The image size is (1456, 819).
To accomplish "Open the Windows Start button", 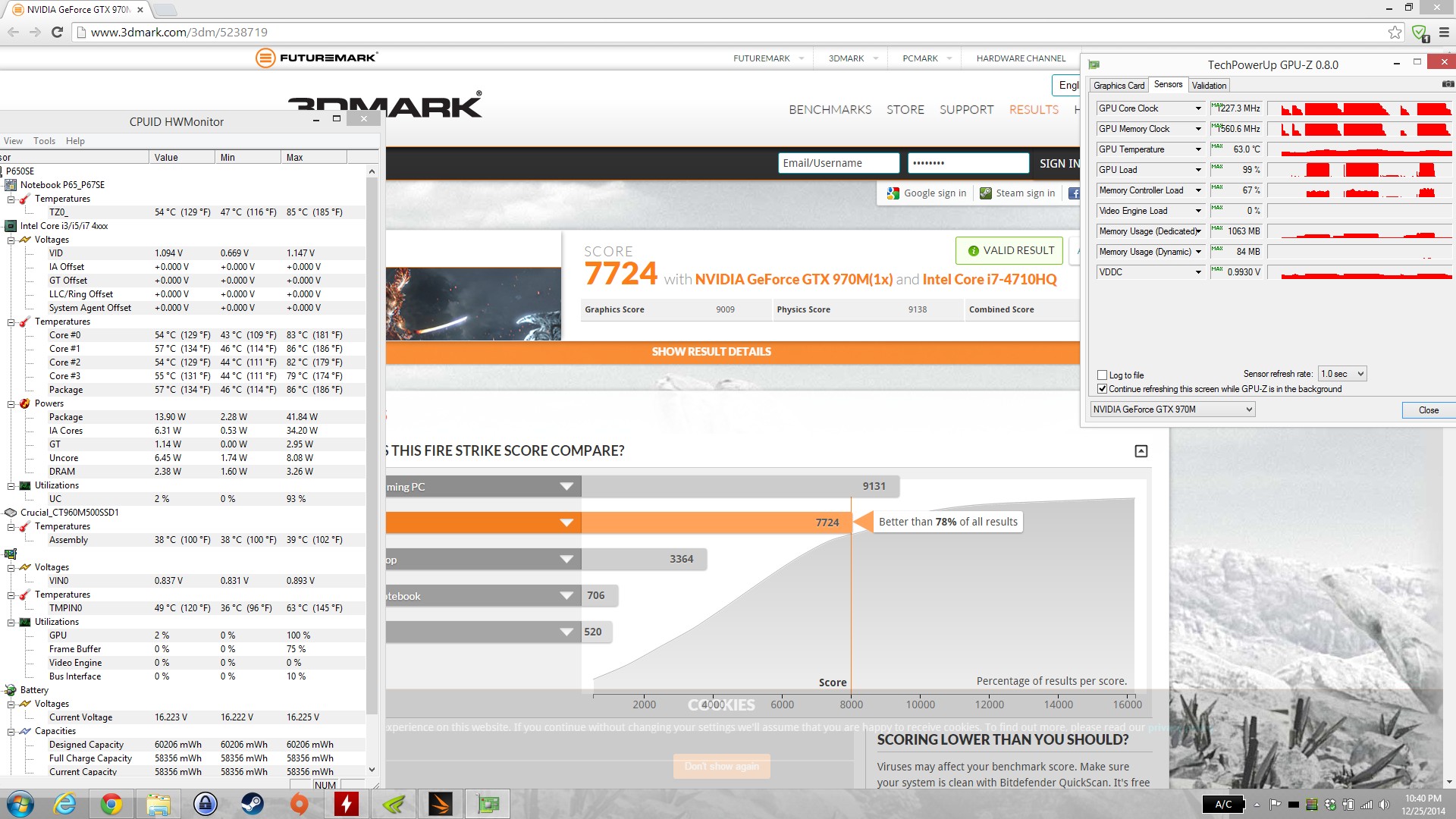I will click(20, 804).
